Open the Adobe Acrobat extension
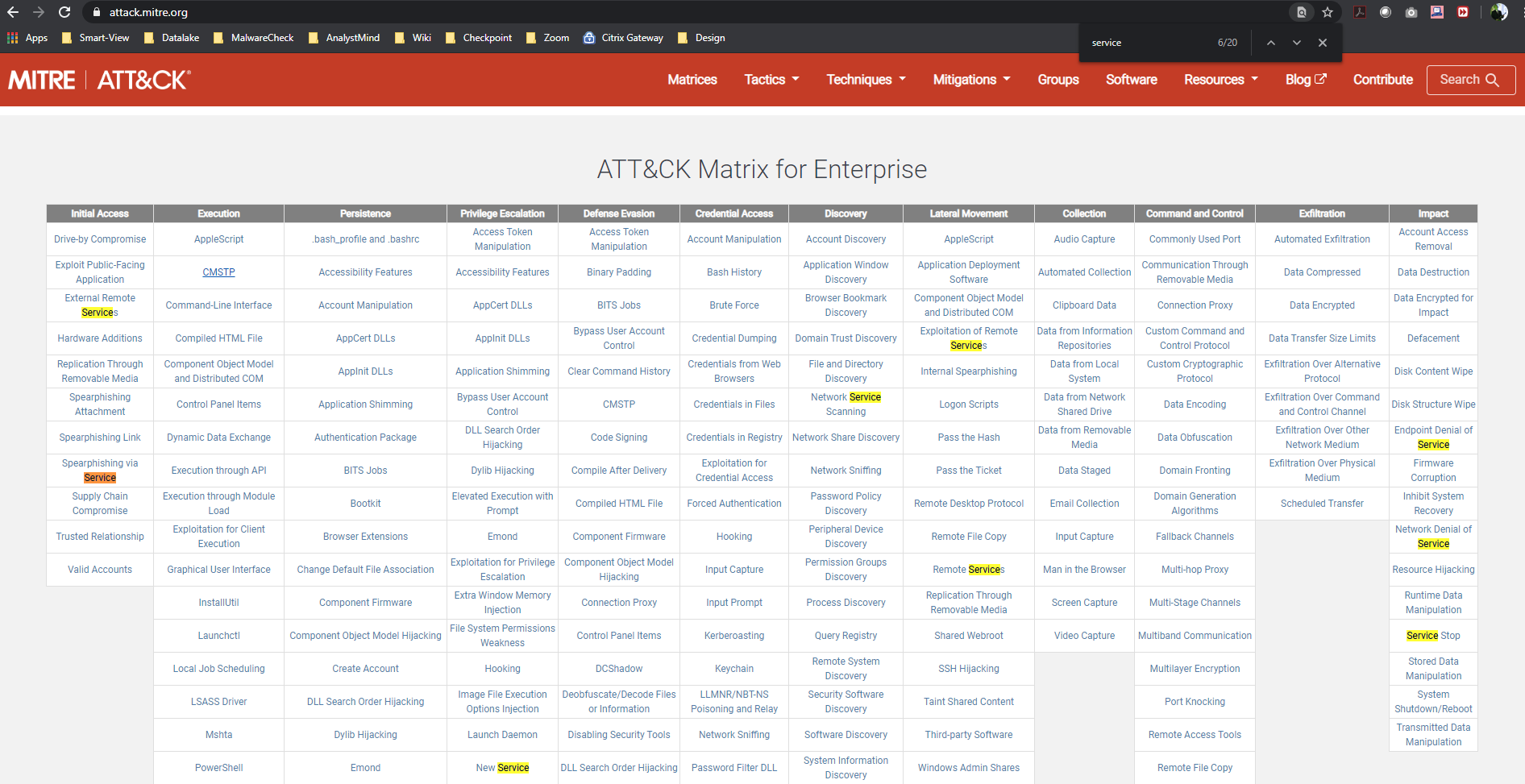Viewport: 1525px width, 784px height. click(1360, 12)
